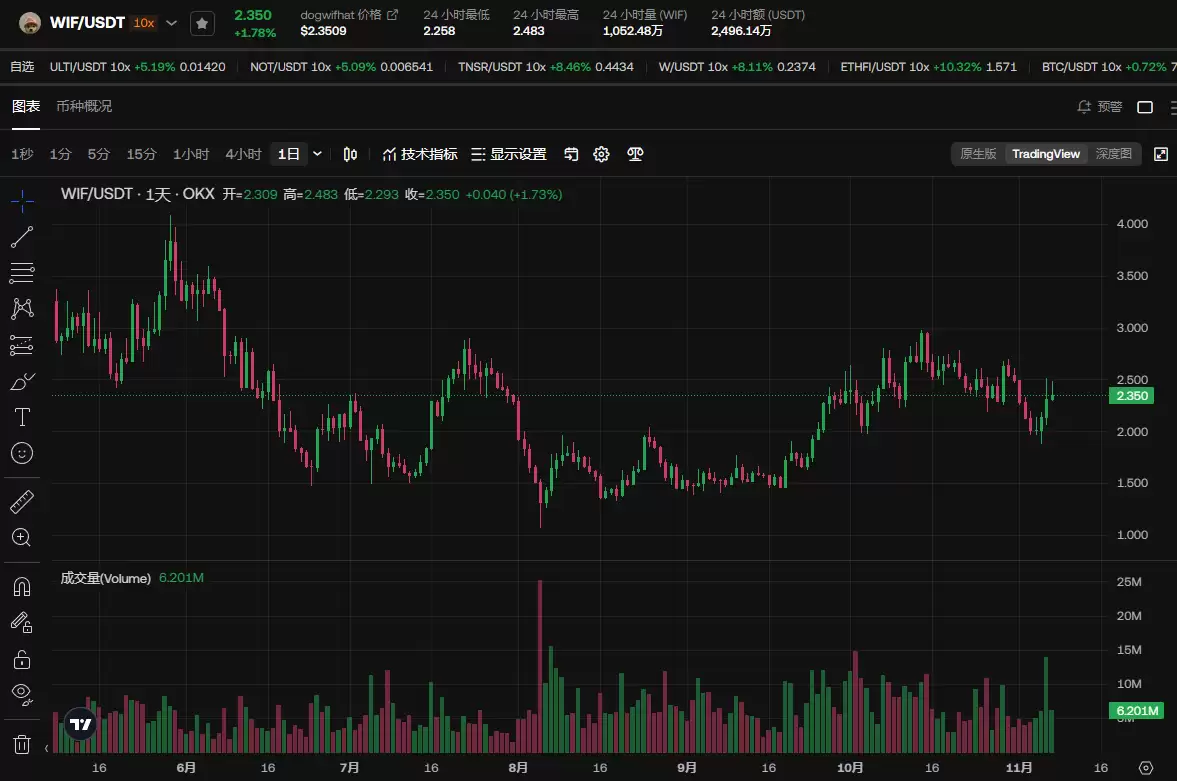Click the ETHFI/USDT ticker in watchlist bar
Image resolution: width=1177 pixels, height=781 pixels.
click(x=929, y=67)
